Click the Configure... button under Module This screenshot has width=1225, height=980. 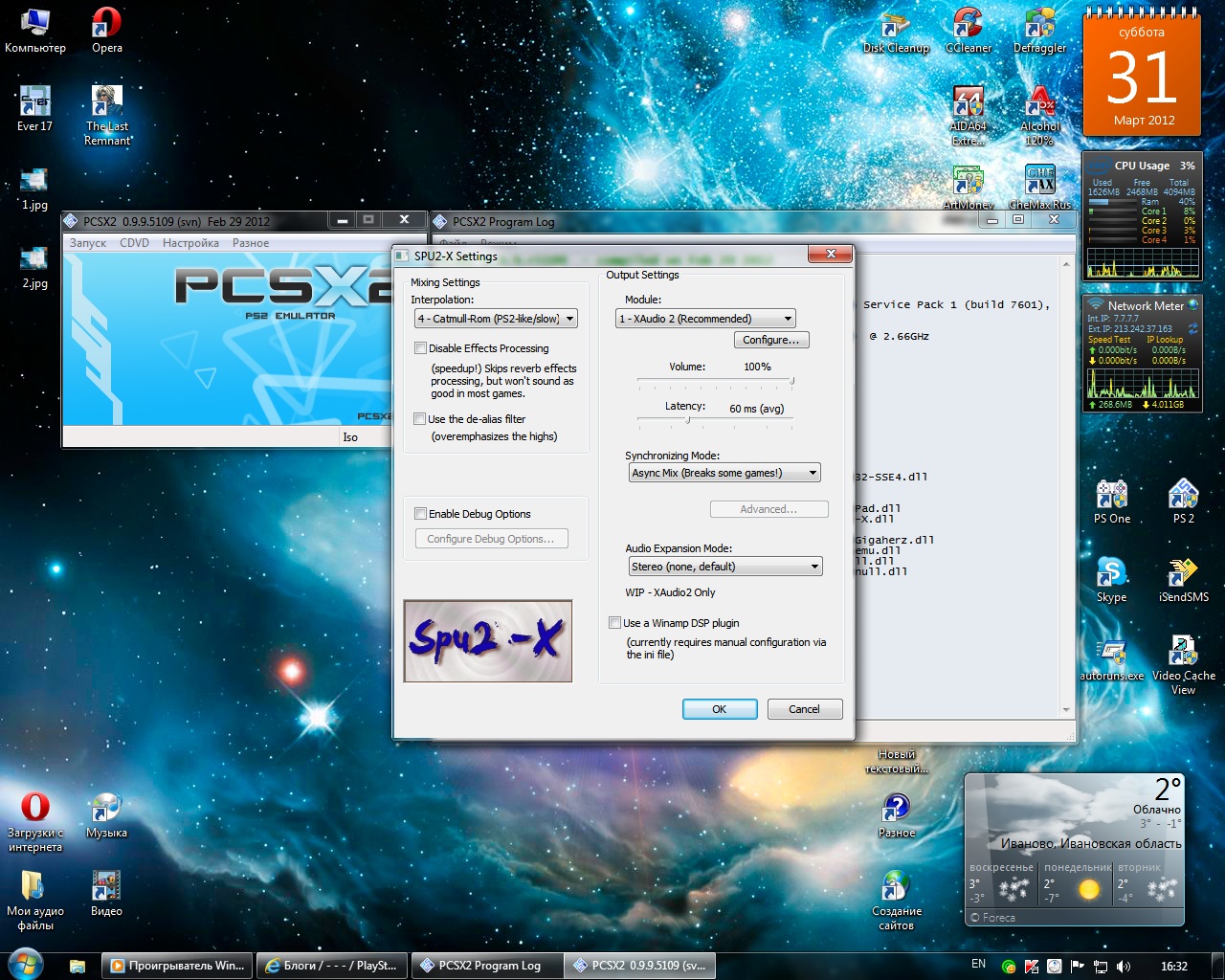pos(770,340)
